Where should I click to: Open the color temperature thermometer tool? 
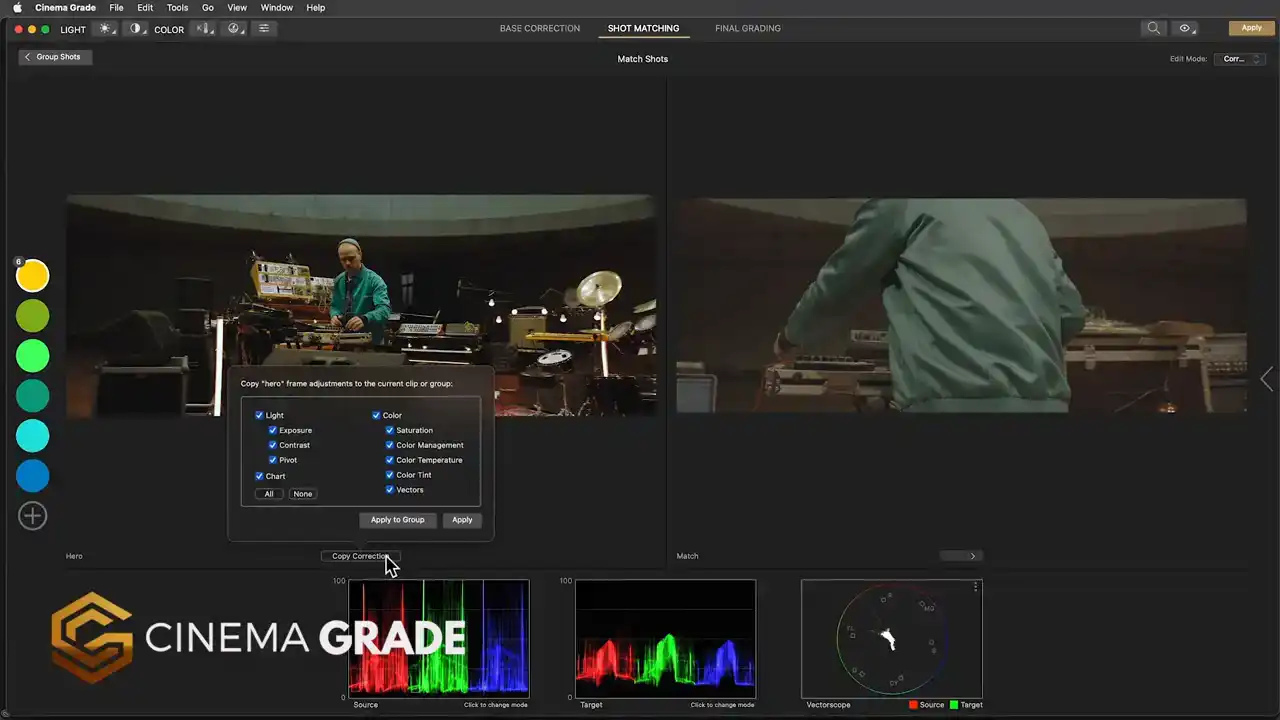point(204,29)
